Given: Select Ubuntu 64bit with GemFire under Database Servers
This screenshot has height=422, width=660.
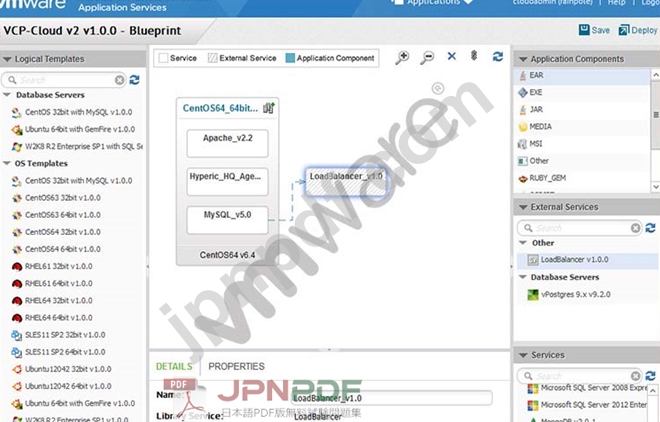Looking at the screenshot, I should (x=74, y=130).
